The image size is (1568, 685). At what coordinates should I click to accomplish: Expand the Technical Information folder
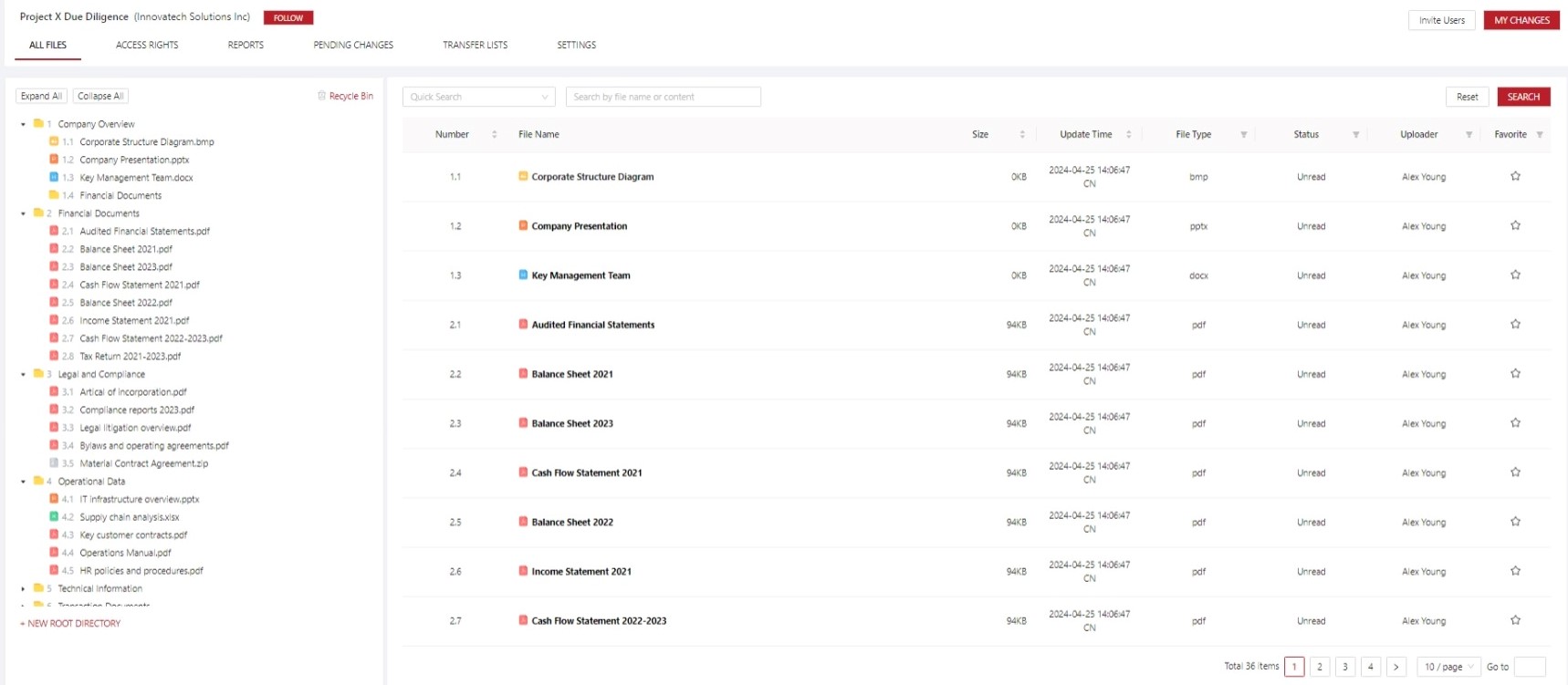[x=23, y=589]
